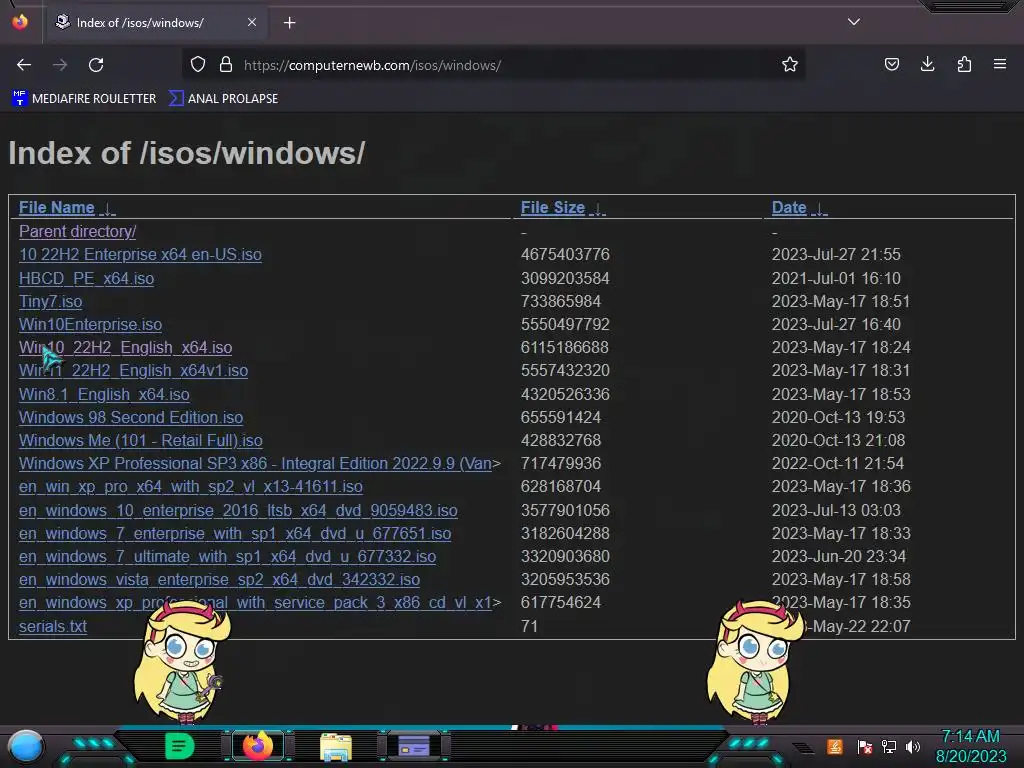Viewport: 1024px width, 768px height.
Task: Open the MEDIAFIRE ROULETTER bookmark
Action: point(84,99)
